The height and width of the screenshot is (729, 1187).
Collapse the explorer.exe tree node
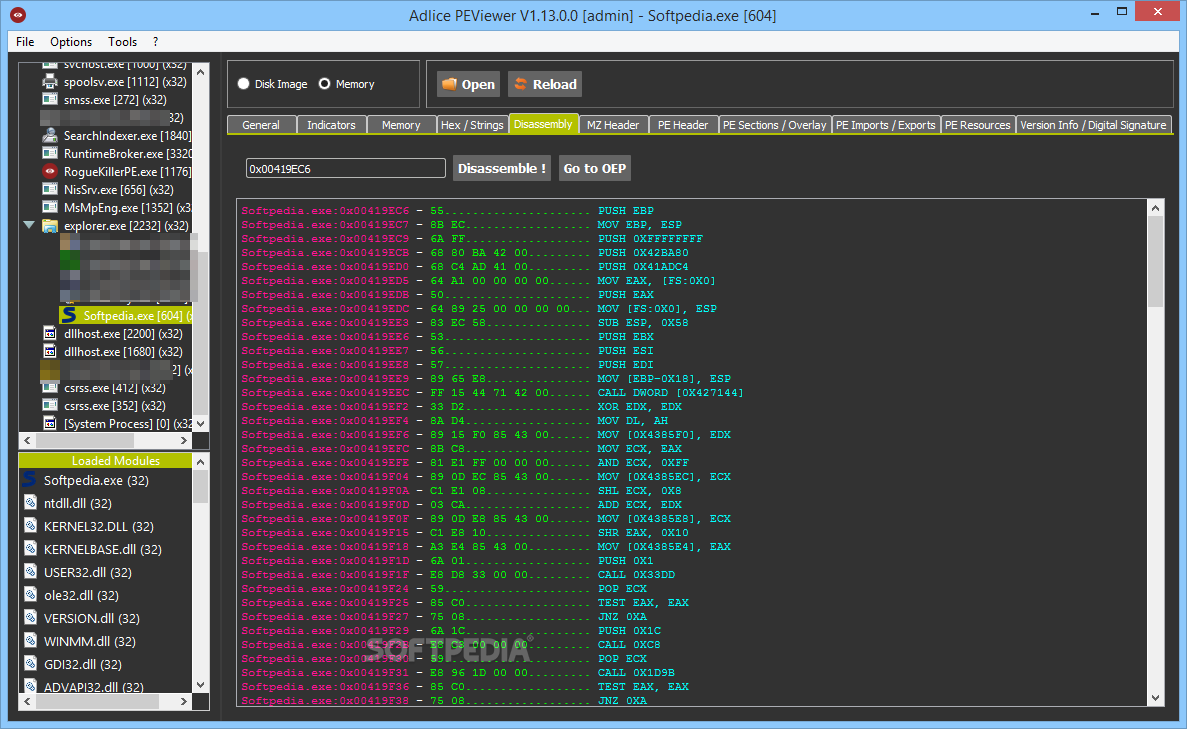[x=29, y=226]
